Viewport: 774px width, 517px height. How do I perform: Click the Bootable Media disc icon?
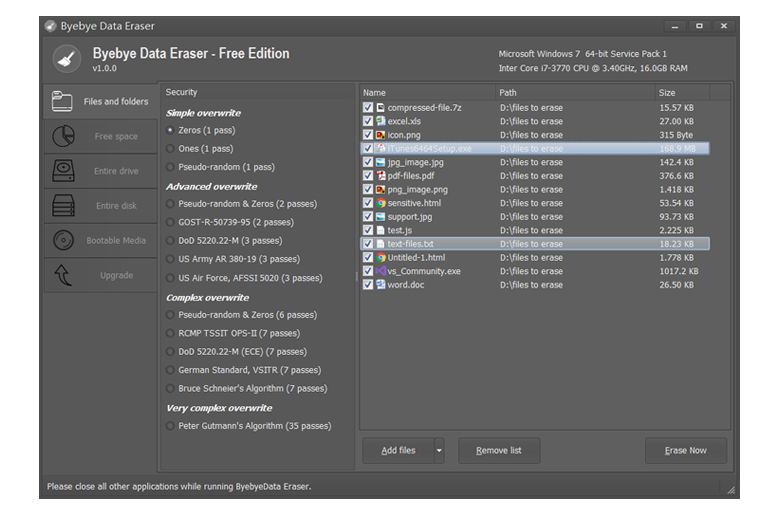(63, 240)
